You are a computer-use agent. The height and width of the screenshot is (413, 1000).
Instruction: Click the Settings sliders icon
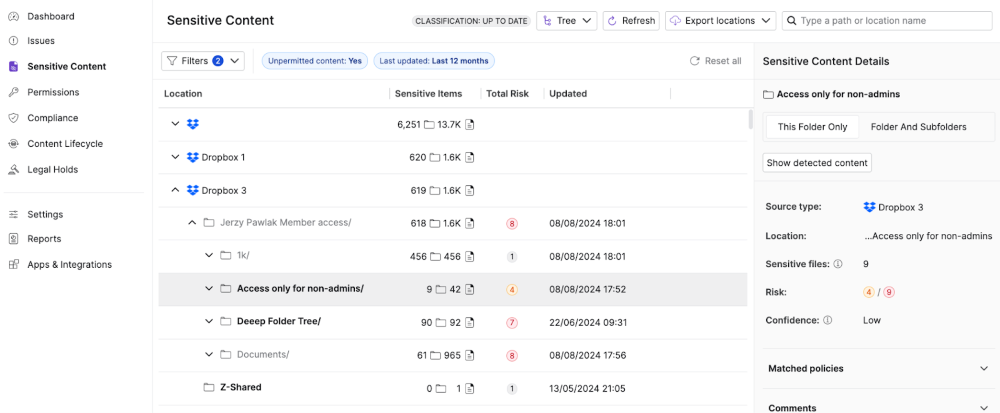point(13,215)
